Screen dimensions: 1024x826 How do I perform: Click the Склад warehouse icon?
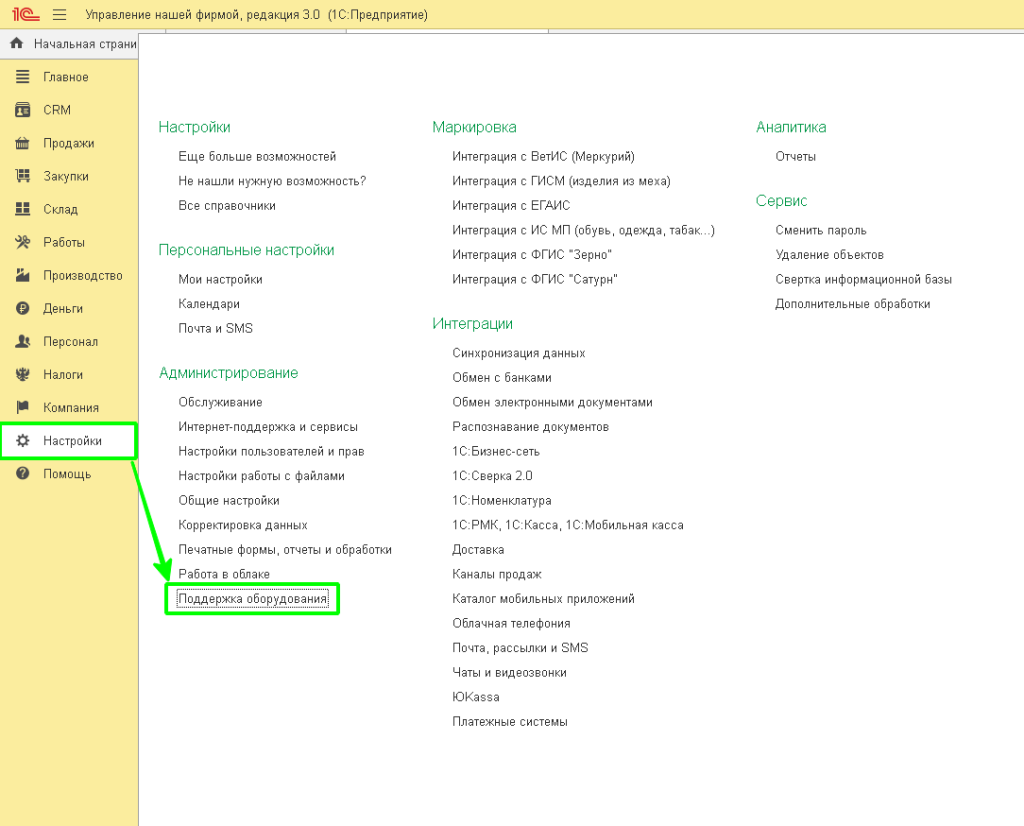[x=22, y=209]
